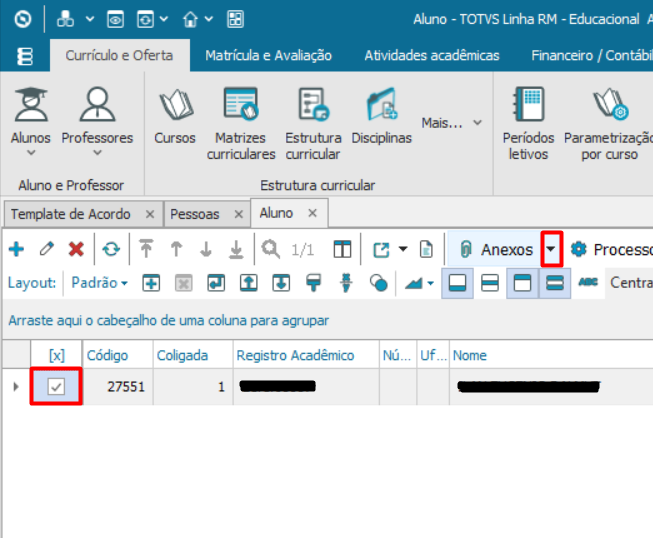Open Estrutura curricular from the ribbon

pos(313,122)
